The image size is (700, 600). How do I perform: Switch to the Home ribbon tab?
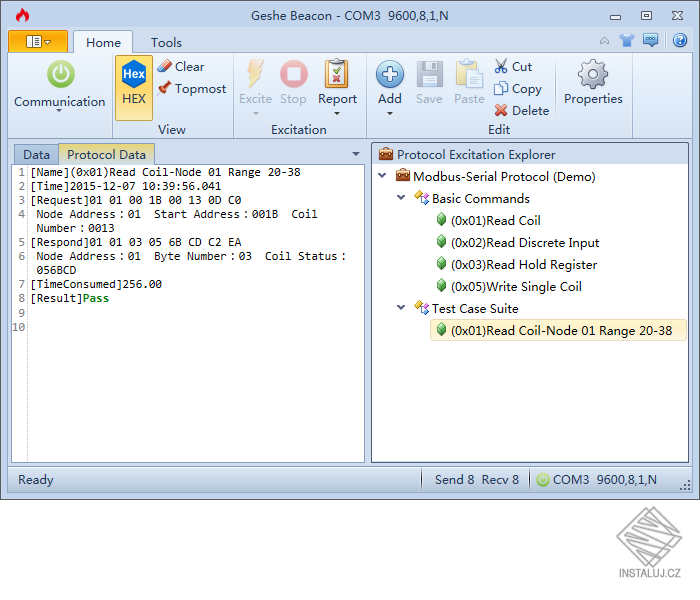tap(103, 42)
